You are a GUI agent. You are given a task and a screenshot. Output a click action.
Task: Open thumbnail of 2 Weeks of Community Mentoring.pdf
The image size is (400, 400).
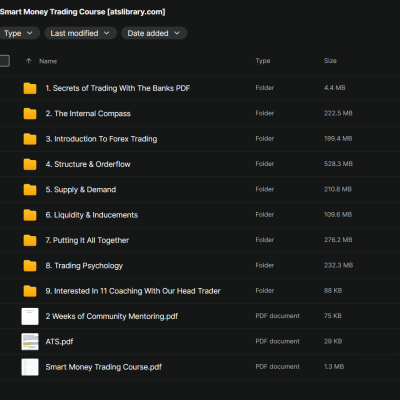[x=30, y=316]
